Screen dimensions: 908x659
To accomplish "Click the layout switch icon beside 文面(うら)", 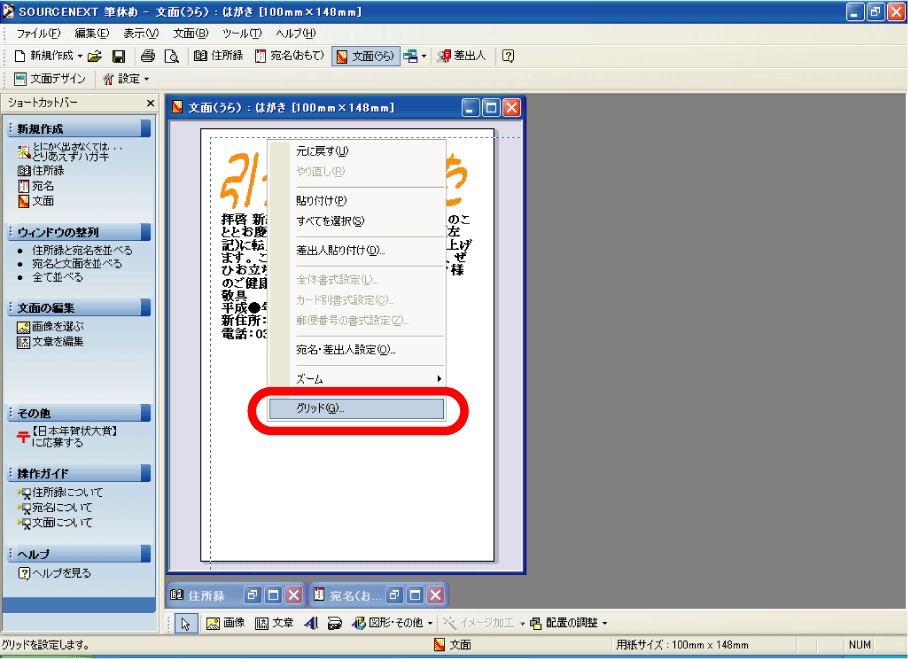I will tap(411, 56).
